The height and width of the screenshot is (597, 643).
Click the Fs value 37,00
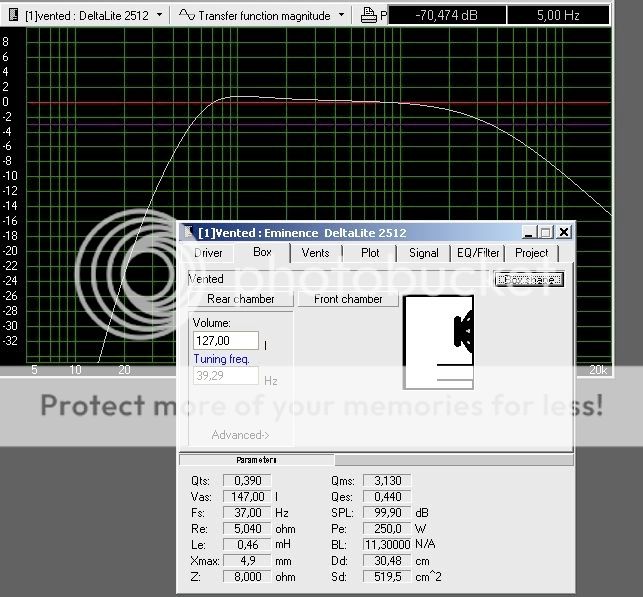[247, 513]
